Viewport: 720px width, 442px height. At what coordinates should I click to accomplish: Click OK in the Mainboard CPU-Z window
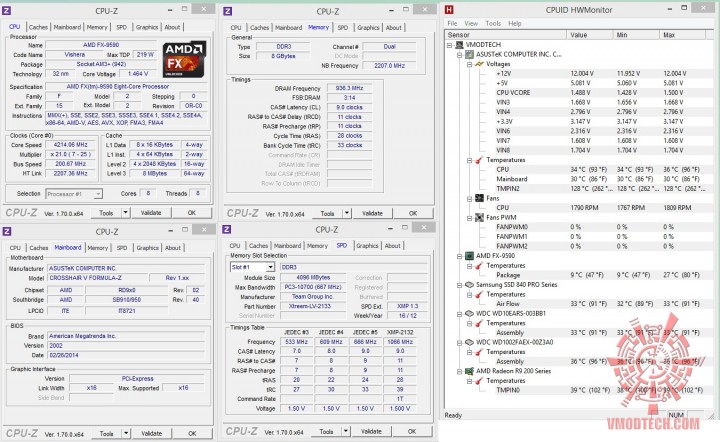192,433
